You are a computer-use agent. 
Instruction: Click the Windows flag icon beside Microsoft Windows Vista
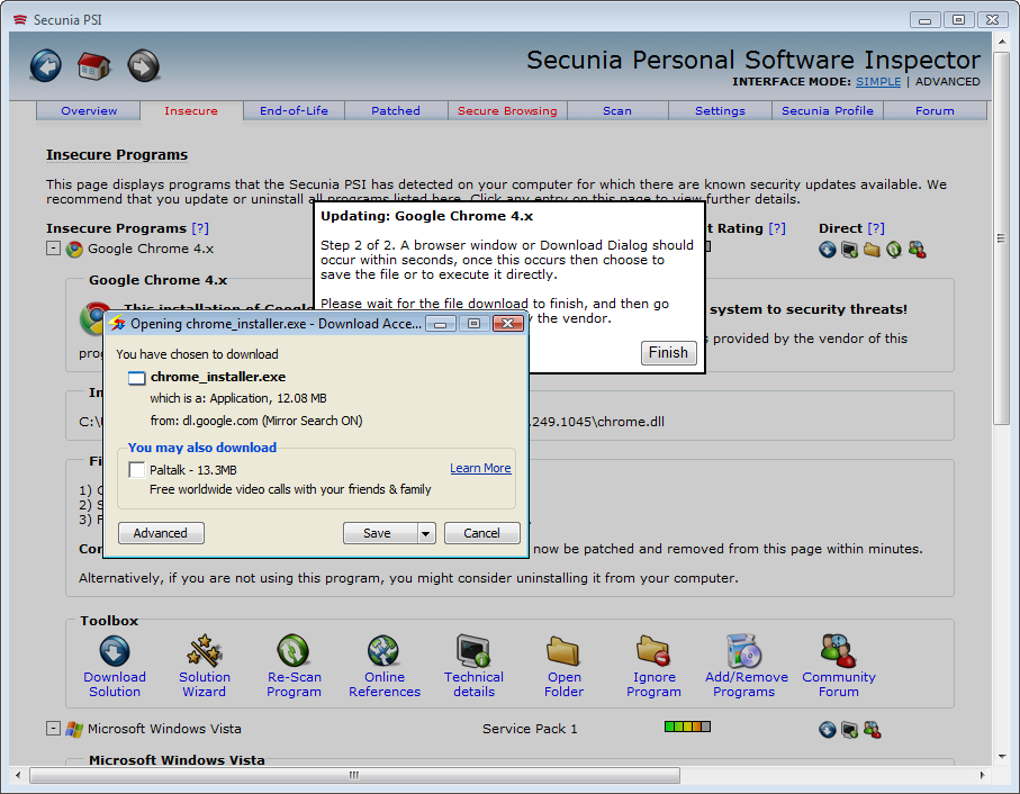click(x=74, y=729)
